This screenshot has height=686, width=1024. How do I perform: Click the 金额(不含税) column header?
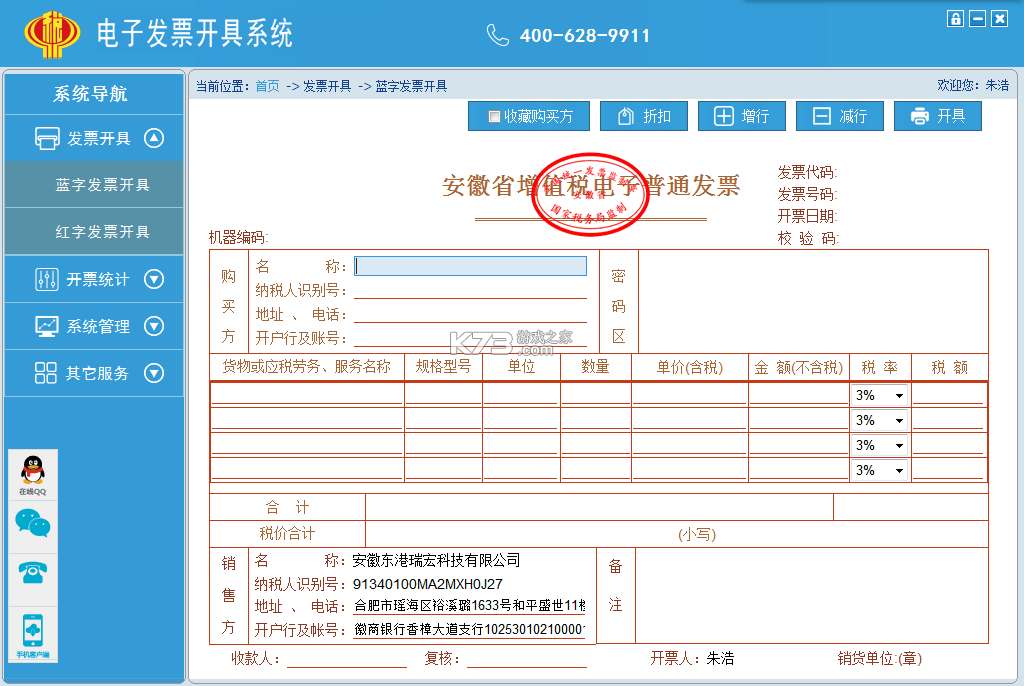(x=798, y=367)
